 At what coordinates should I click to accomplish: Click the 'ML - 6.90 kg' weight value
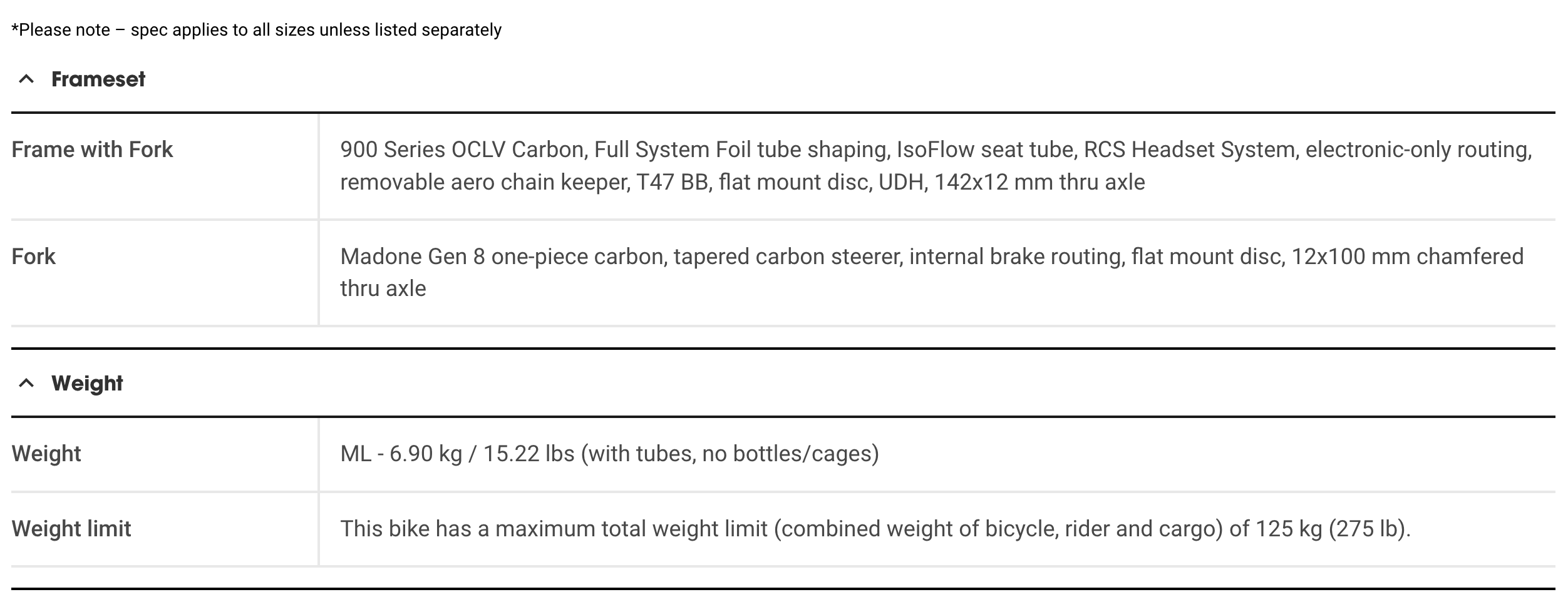(401, 454)
